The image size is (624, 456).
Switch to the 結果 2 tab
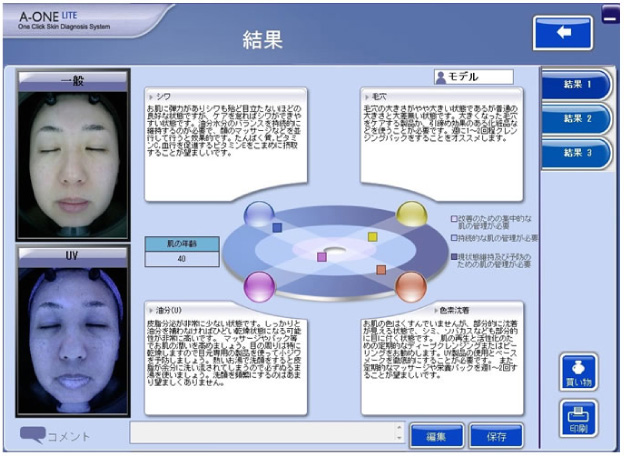(x=576, y=119)
